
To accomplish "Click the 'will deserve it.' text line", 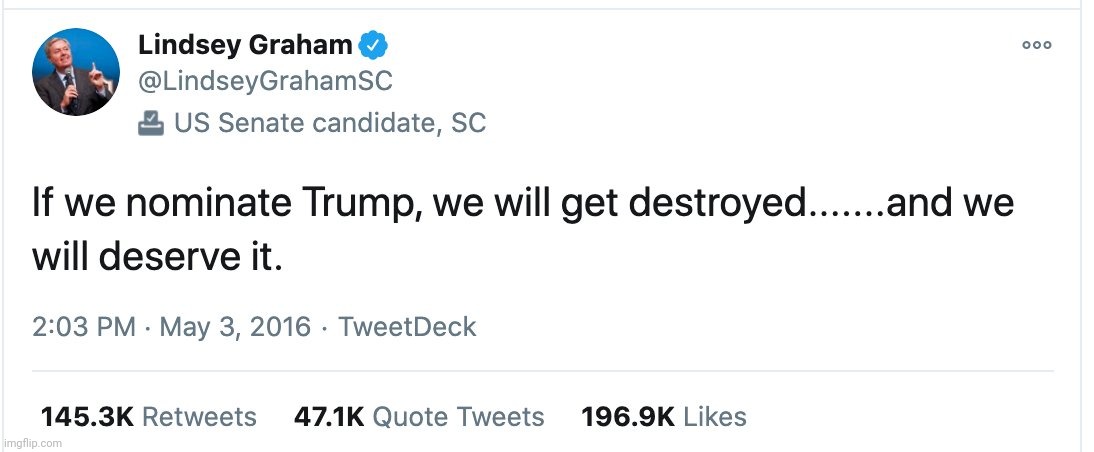I will tap(158, 258).
